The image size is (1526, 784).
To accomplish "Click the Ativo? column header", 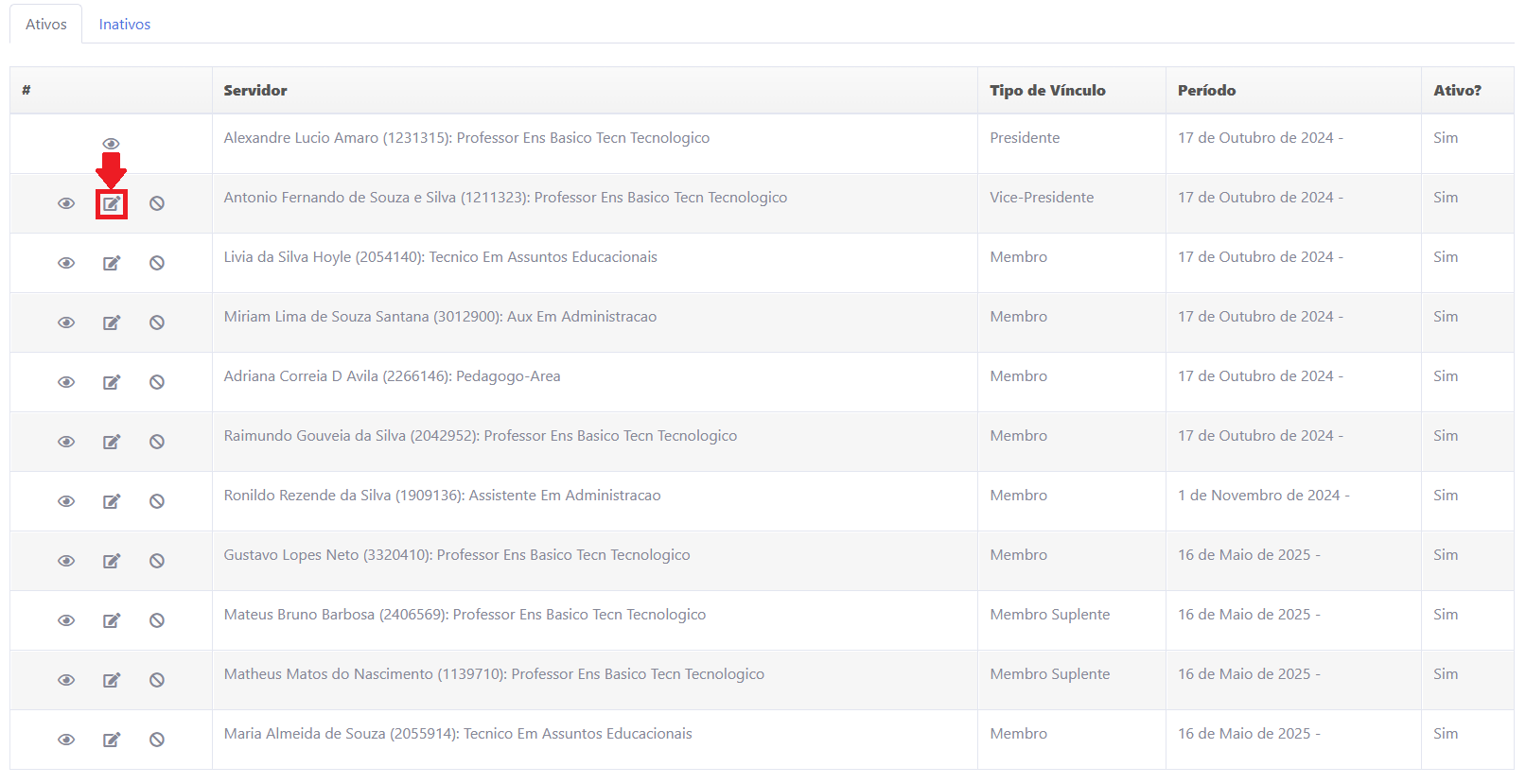I will (x=1457, y=91).
